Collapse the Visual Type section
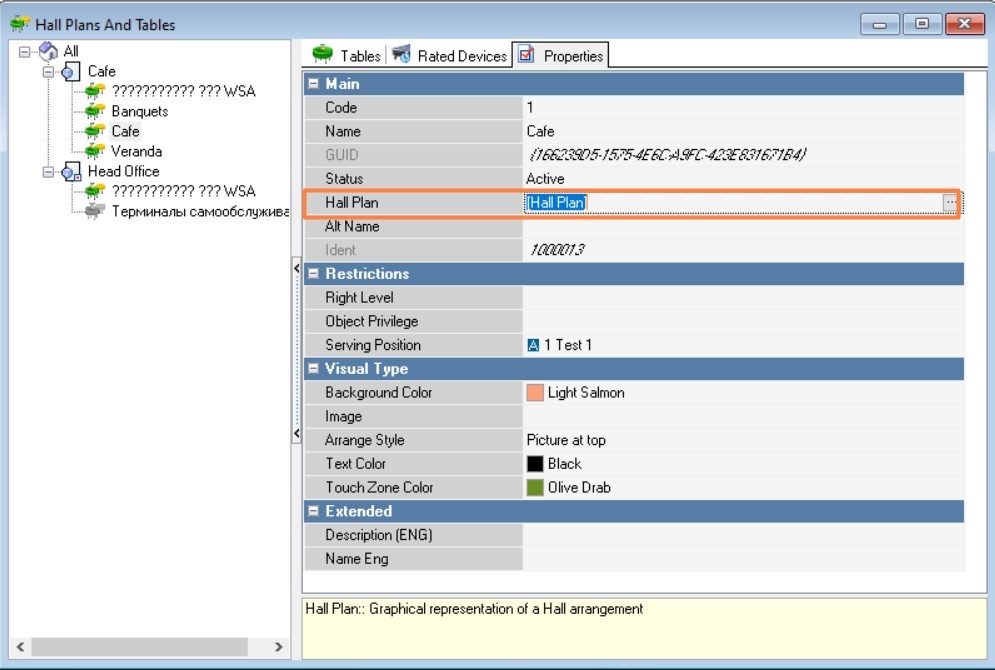995x670 pixels. pos(313,369)
